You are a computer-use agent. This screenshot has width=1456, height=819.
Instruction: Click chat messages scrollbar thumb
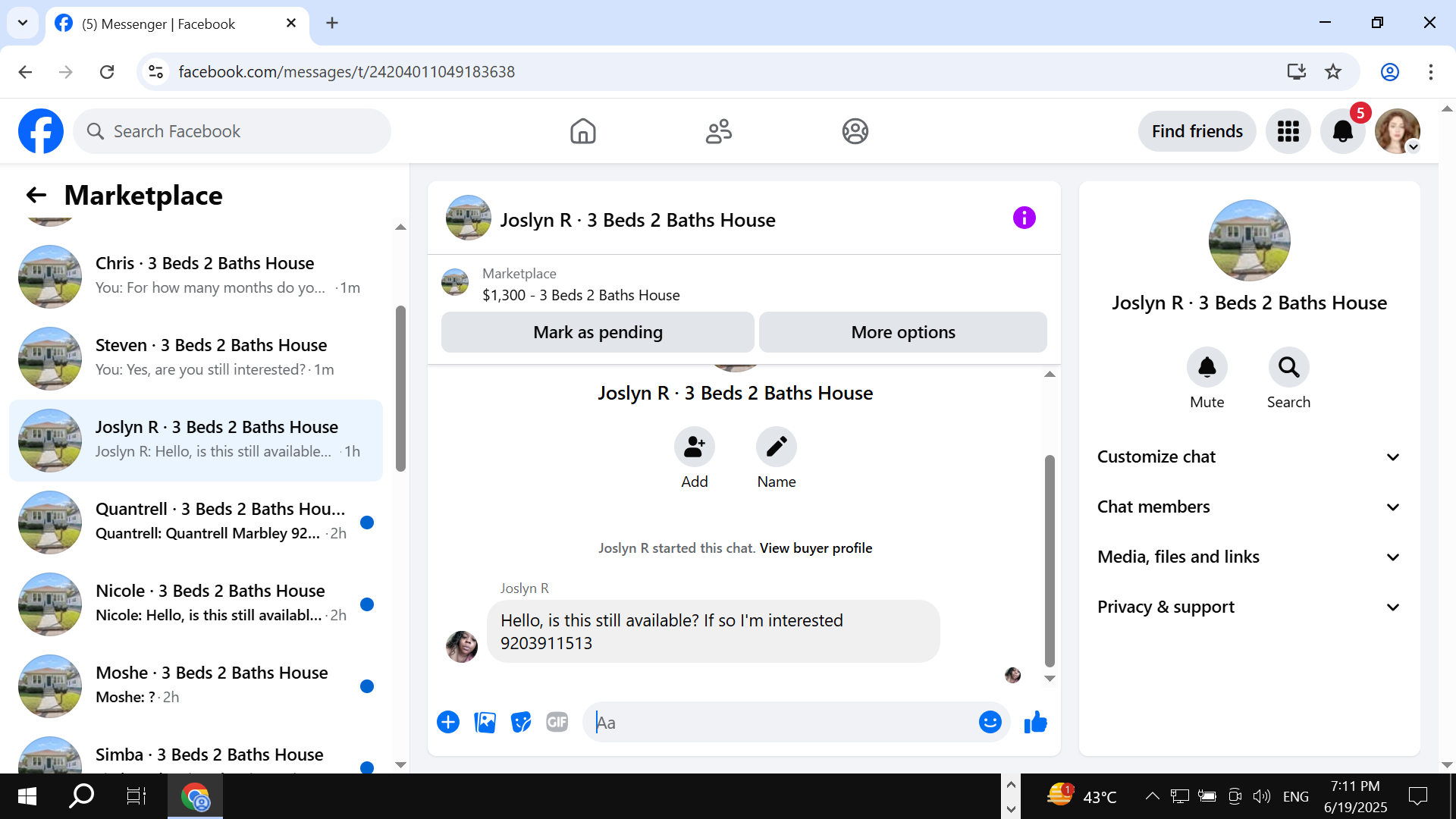tap(1050, 561)
